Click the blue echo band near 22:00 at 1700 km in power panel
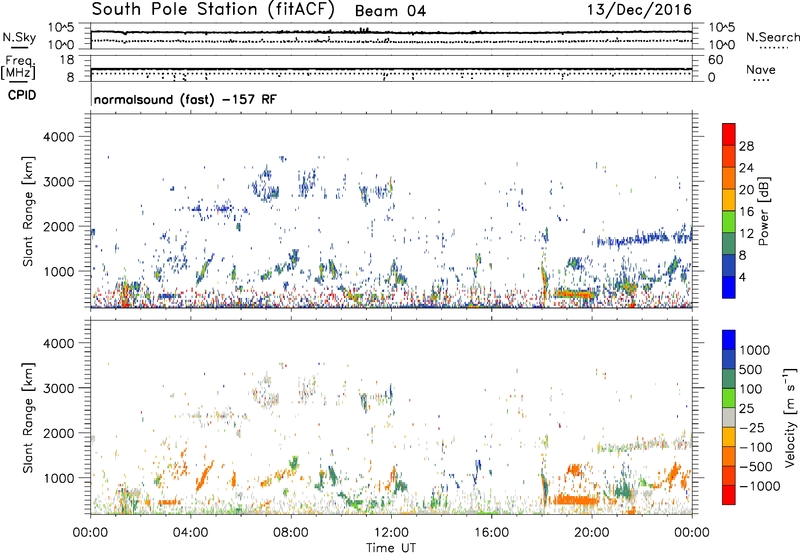The height and width of the screenshot is (554, 800). point(643,238)
